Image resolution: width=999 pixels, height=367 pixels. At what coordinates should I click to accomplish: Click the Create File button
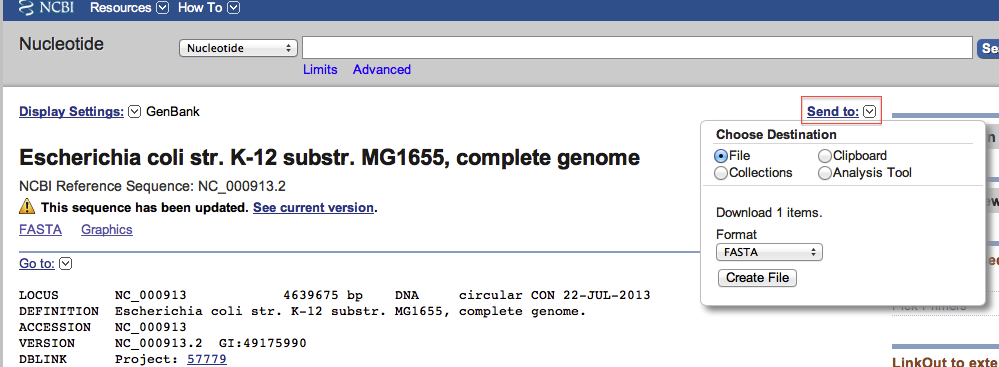tap(757, 278)
